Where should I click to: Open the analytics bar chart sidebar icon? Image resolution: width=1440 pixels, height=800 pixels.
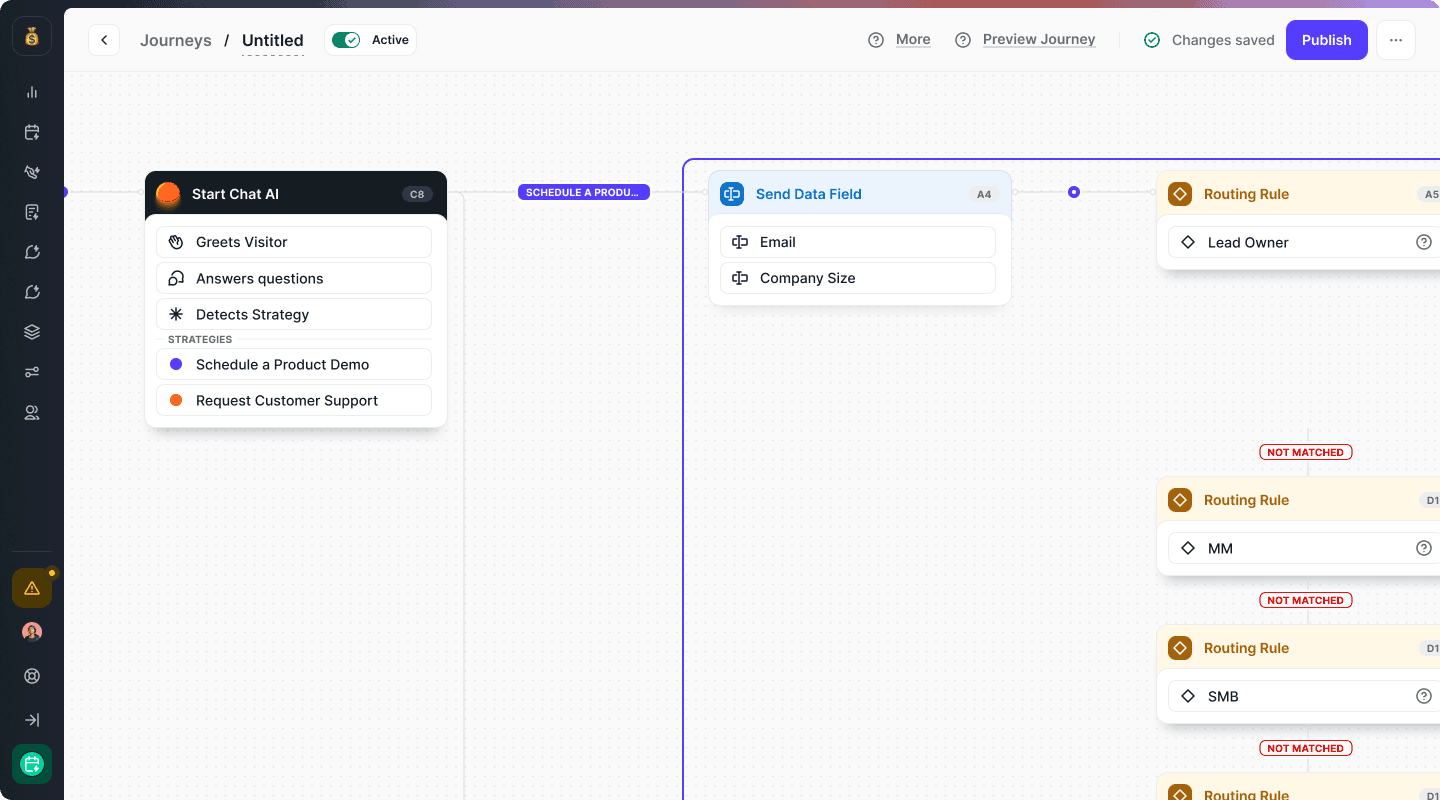click(31, 92)
